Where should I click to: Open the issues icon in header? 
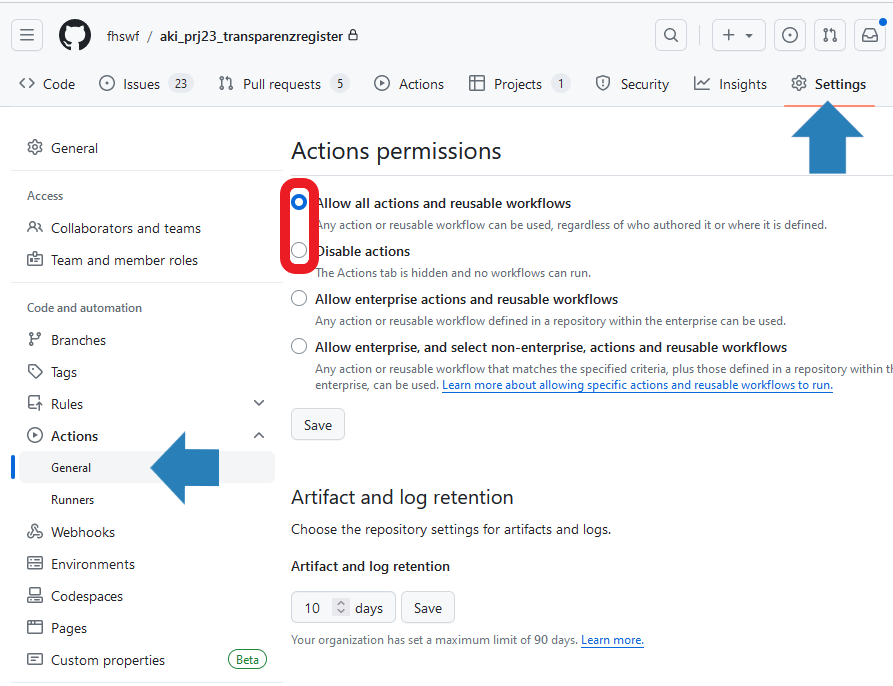point(790,35)
